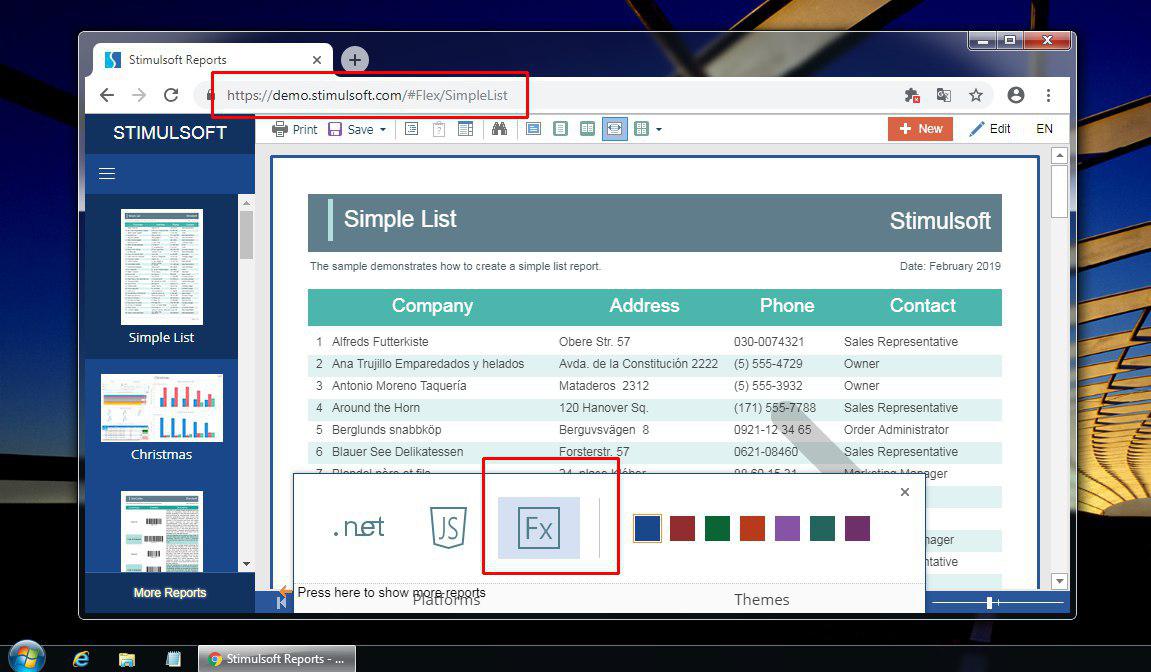This screenshot has height=672, width=1151.
Task: Click the full screen view icon
Action: tap(534, 129)
